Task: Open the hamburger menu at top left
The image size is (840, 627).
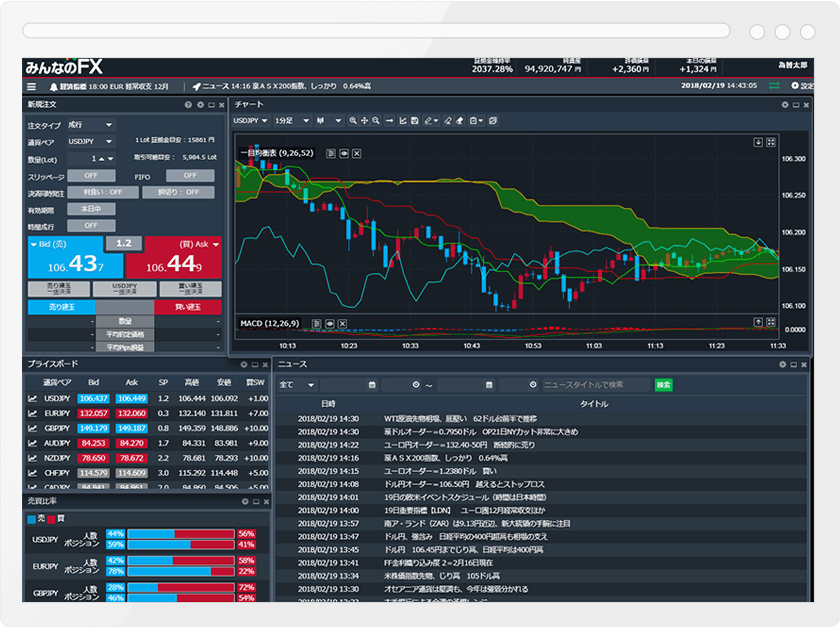Action: pyautogui.click(x=32, y=85)
